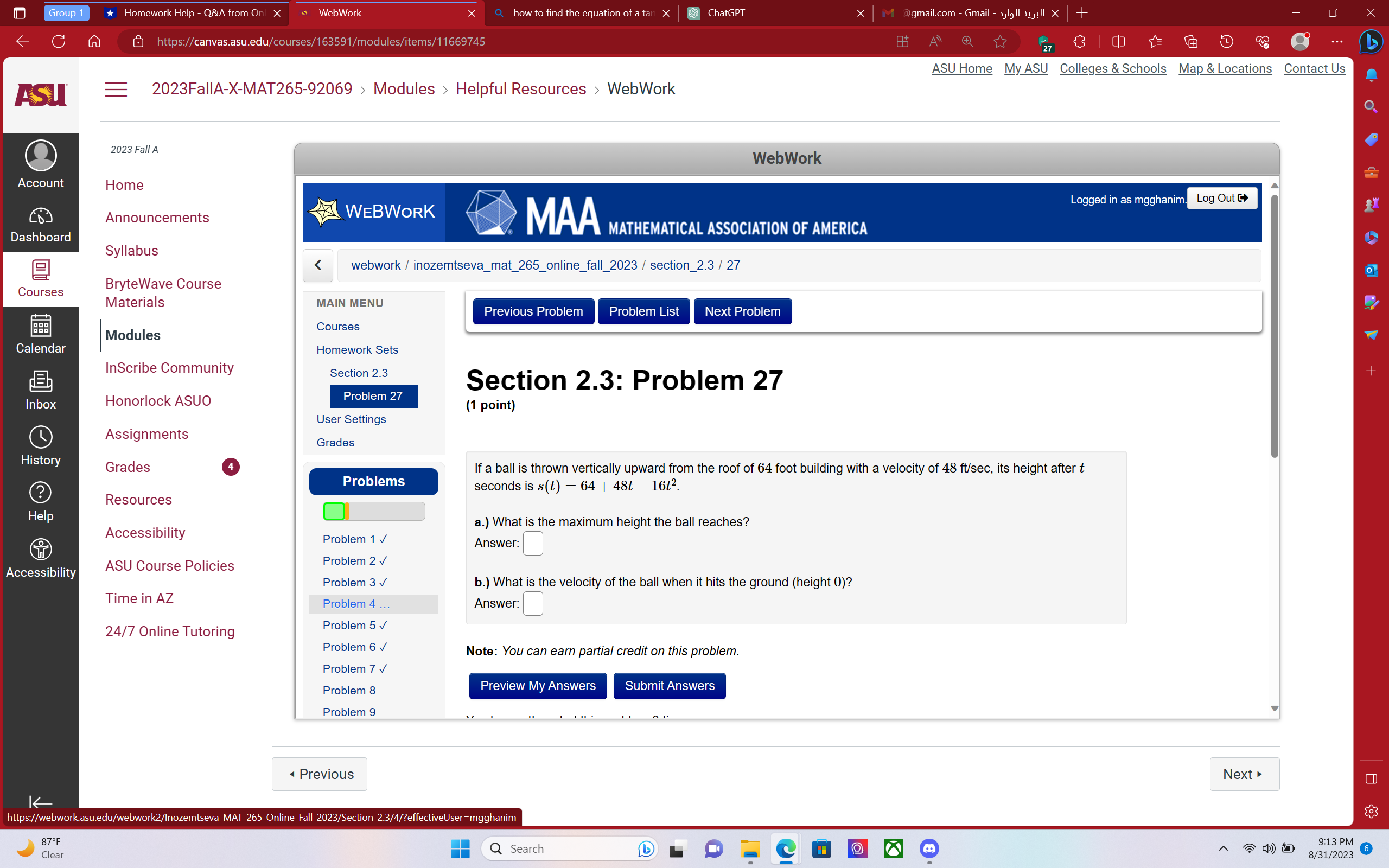Open the Next Problem
1389x868 pixels.
tap(742, 310)
